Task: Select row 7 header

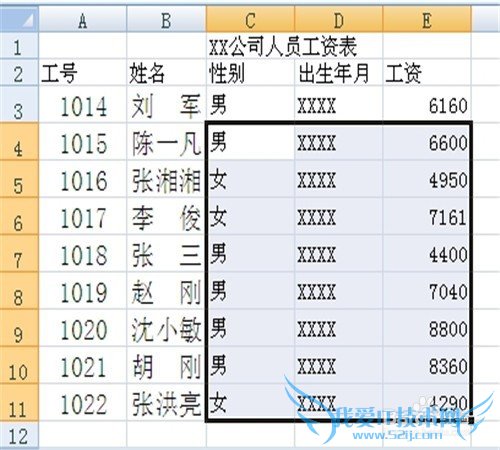Action: point(19,253)
